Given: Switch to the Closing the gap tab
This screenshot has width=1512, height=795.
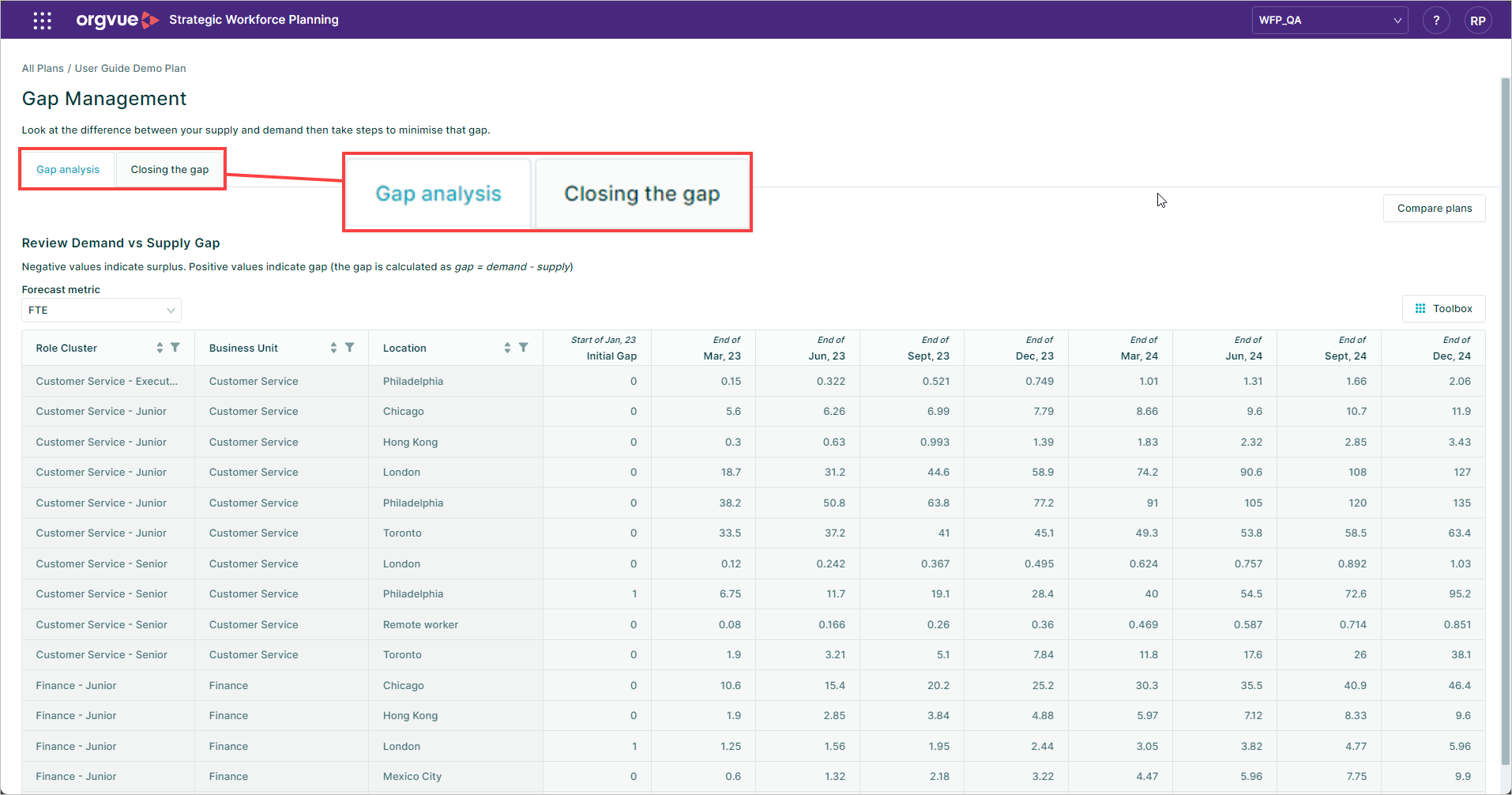Looking at the screenshot, I should pos(169,169).
